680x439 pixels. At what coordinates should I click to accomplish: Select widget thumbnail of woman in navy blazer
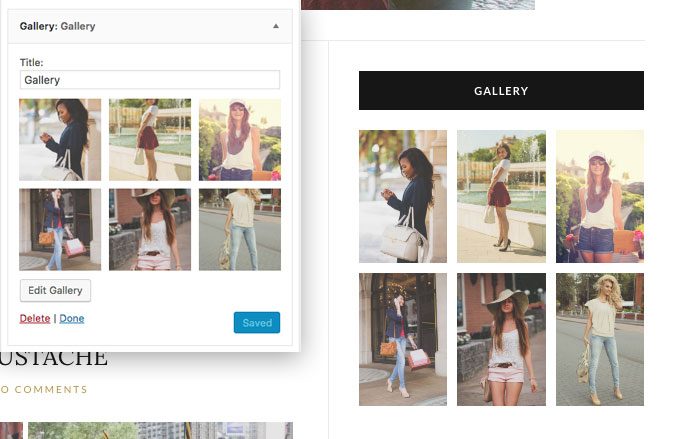click(60, 139)
